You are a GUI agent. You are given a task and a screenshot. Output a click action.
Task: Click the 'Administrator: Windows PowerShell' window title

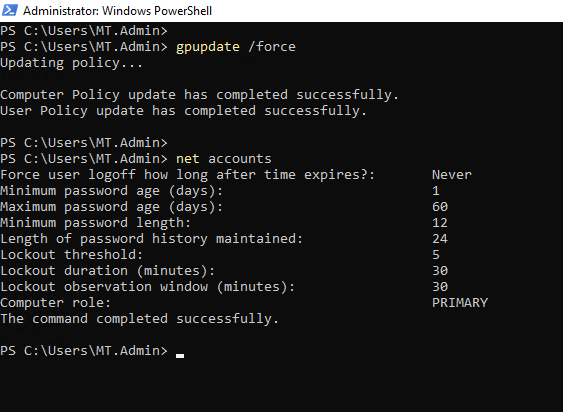point(117,11)
